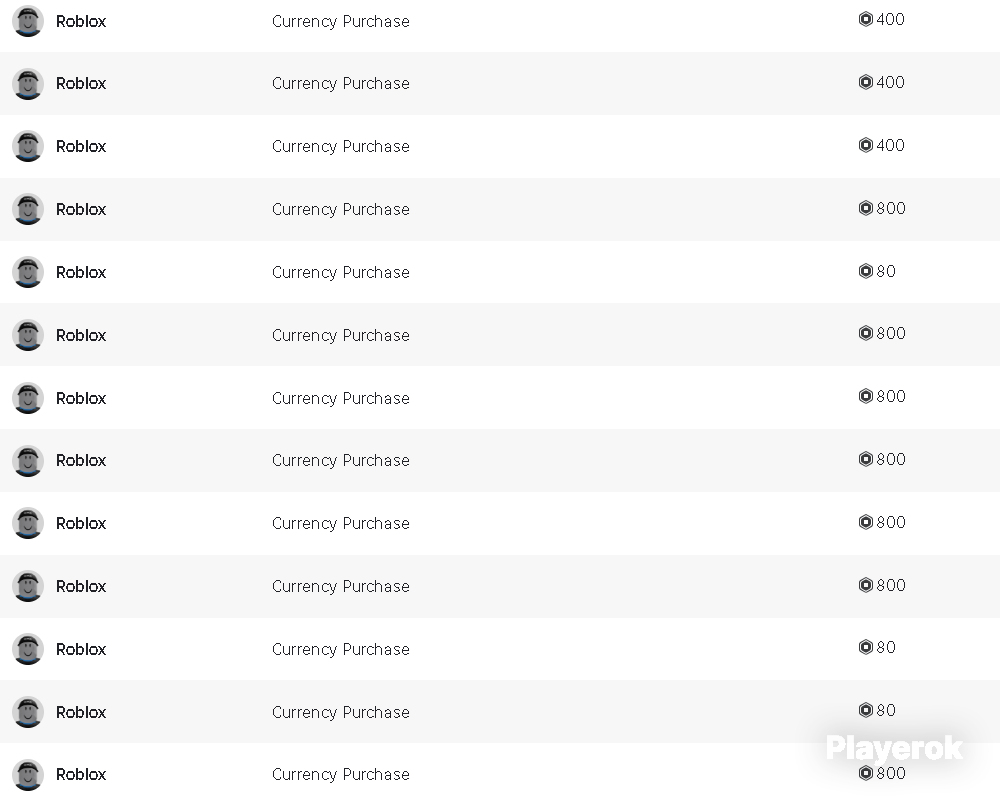Click the Robux icon in the last 400 row

[865, 145]
